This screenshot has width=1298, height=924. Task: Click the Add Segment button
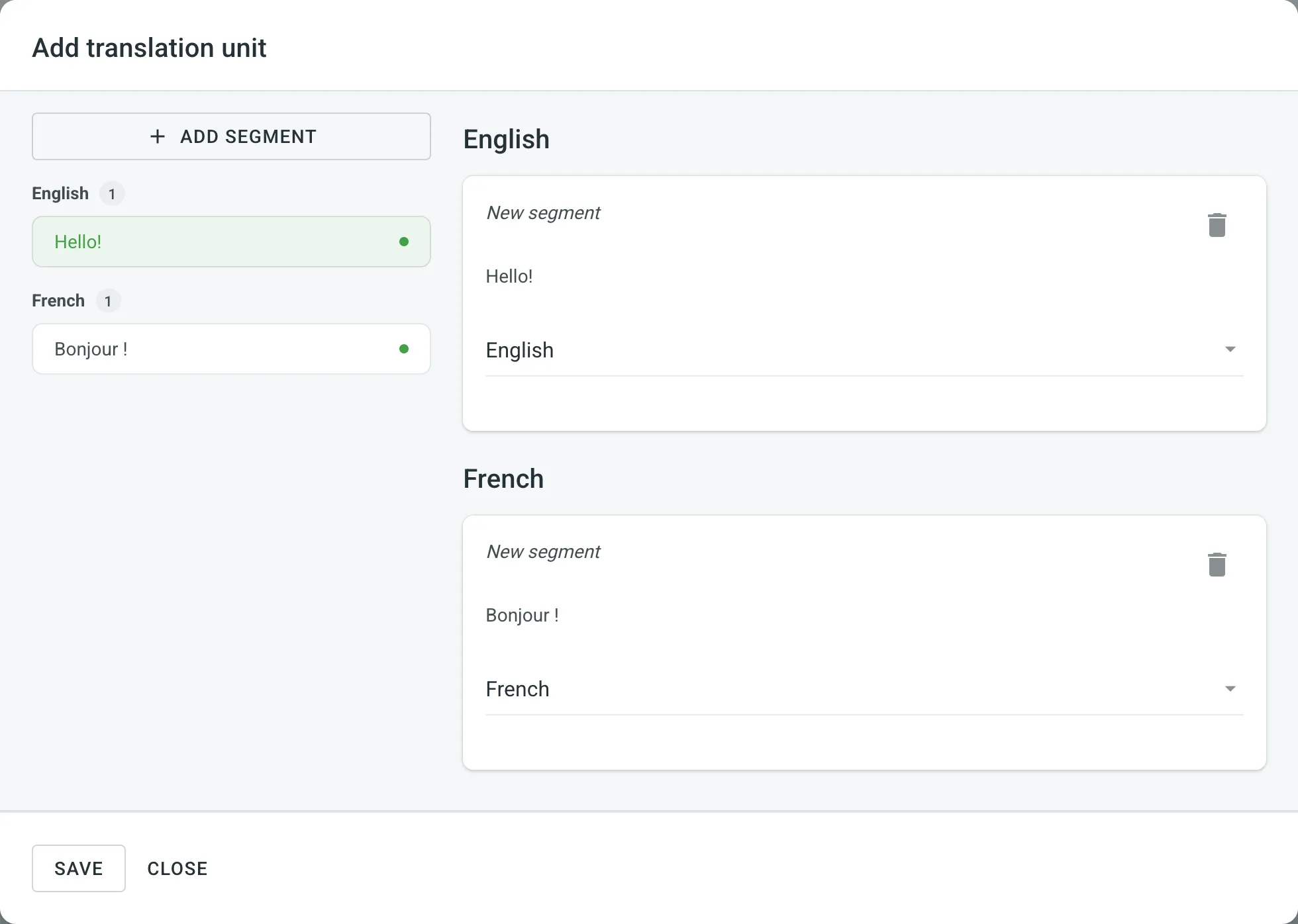point(231,136)
